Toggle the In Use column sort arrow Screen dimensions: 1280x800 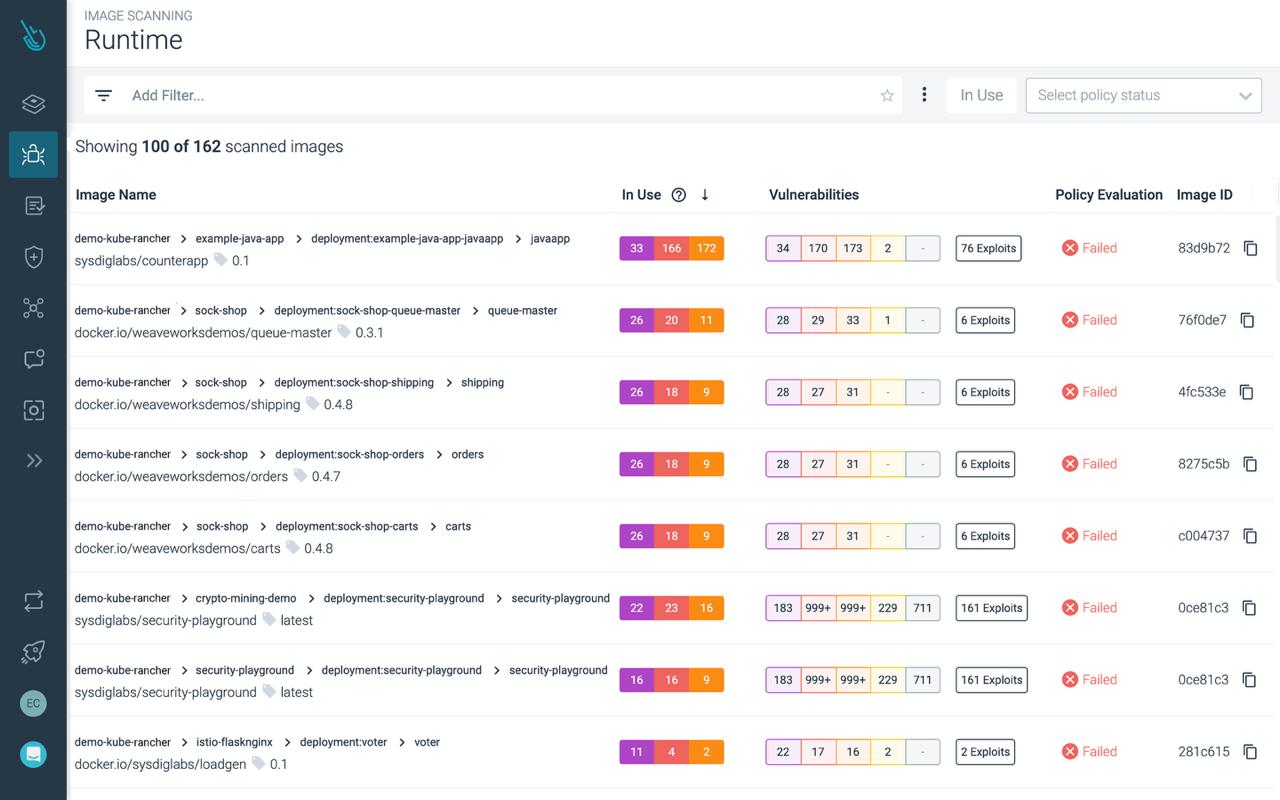coord(705,195)
